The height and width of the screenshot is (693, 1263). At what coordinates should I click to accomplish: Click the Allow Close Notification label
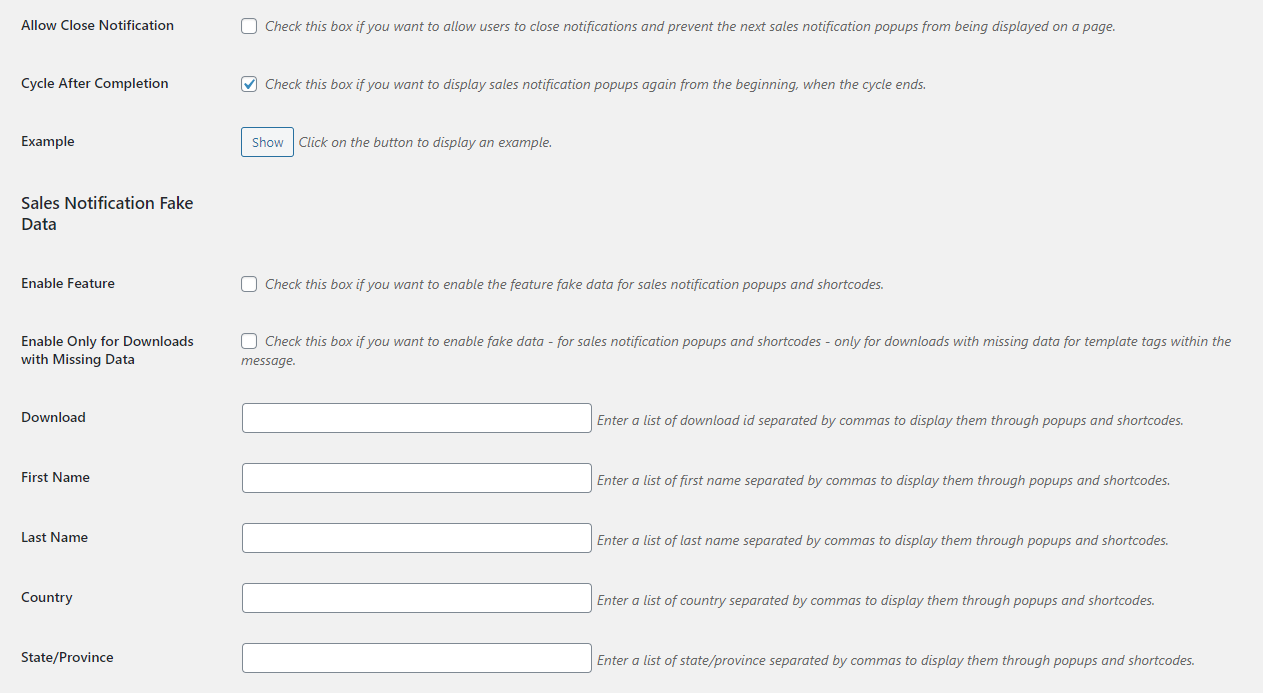[x=97, y=25]
